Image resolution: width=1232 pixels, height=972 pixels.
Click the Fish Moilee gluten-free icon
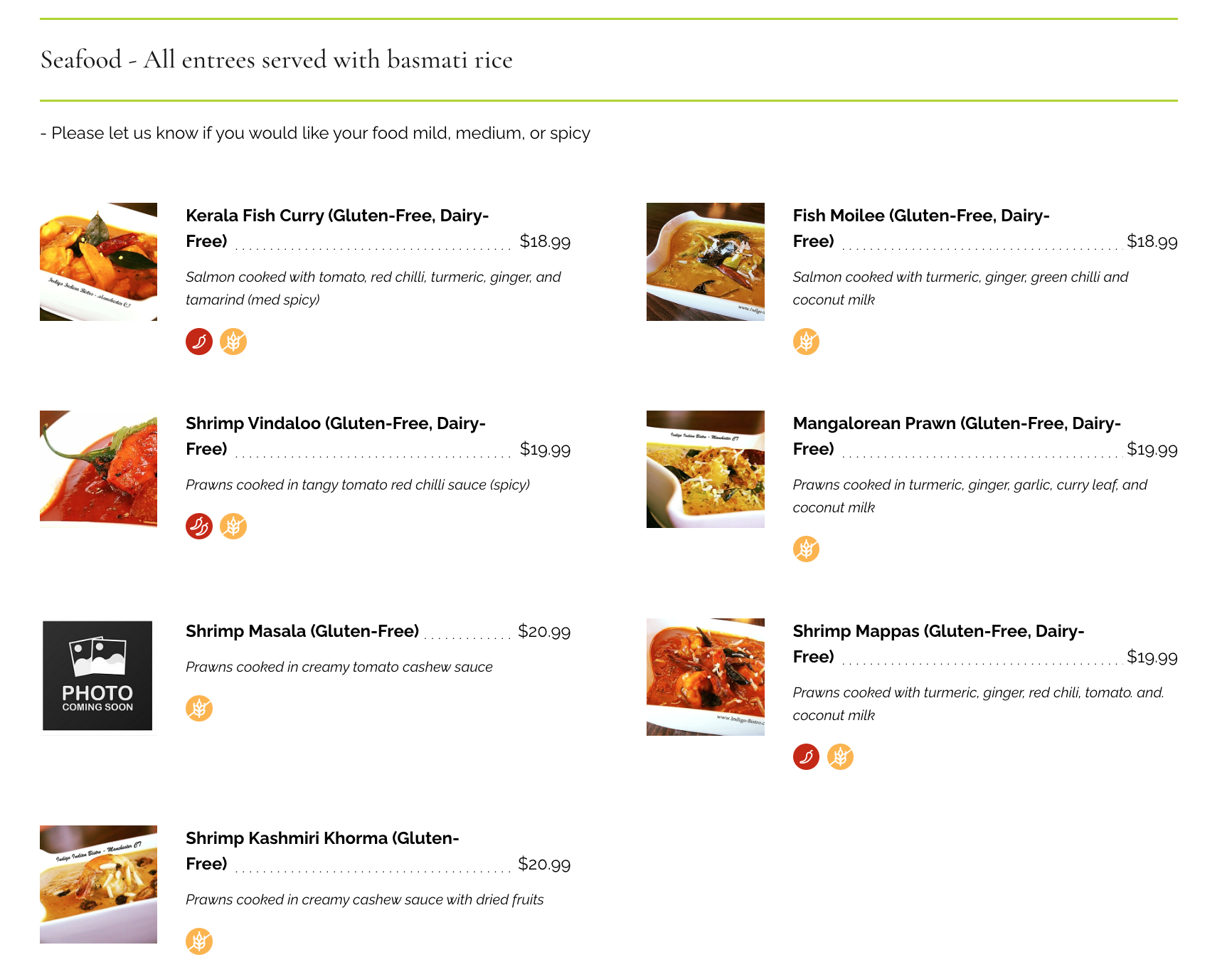(x=806, y=342)
